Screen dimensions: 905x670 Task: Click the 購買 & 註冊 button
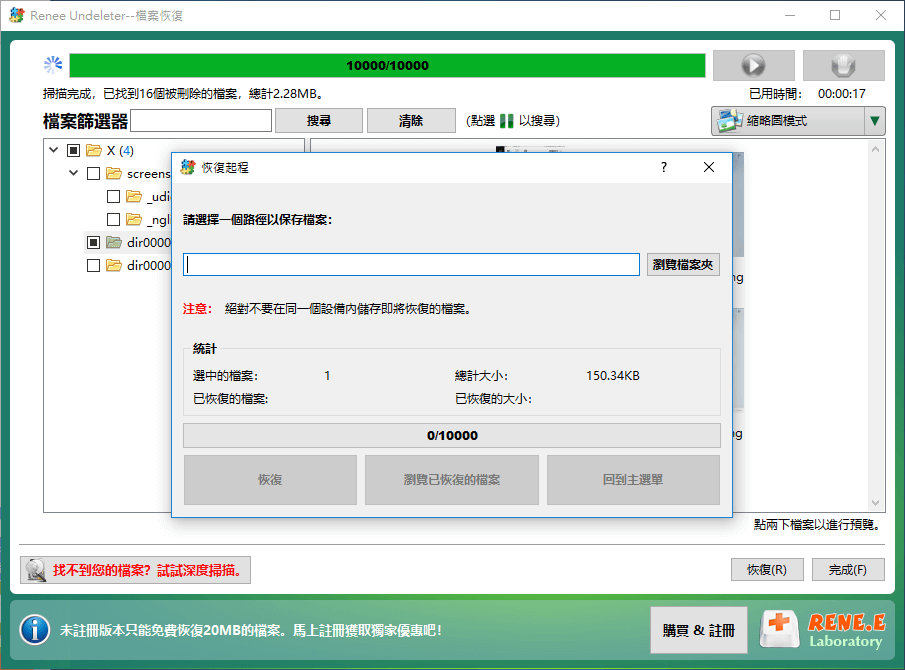coord(698,630)
